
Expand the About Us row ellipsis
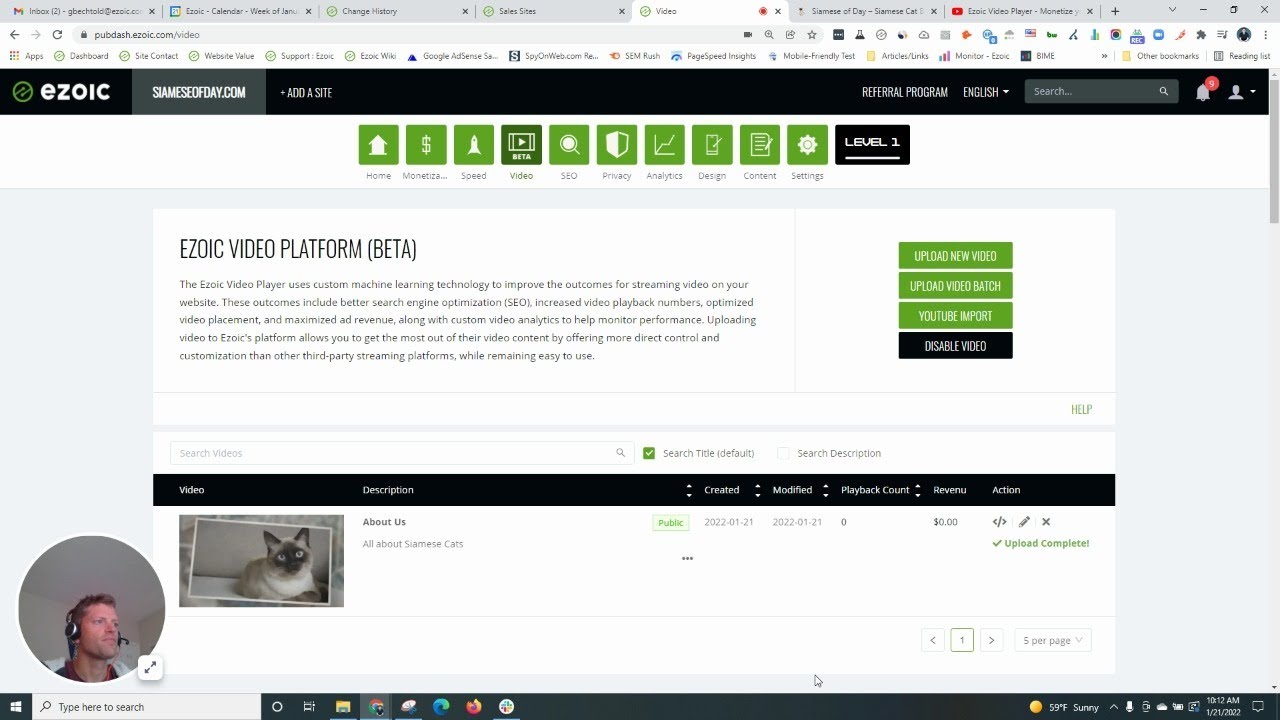point(687,559)
